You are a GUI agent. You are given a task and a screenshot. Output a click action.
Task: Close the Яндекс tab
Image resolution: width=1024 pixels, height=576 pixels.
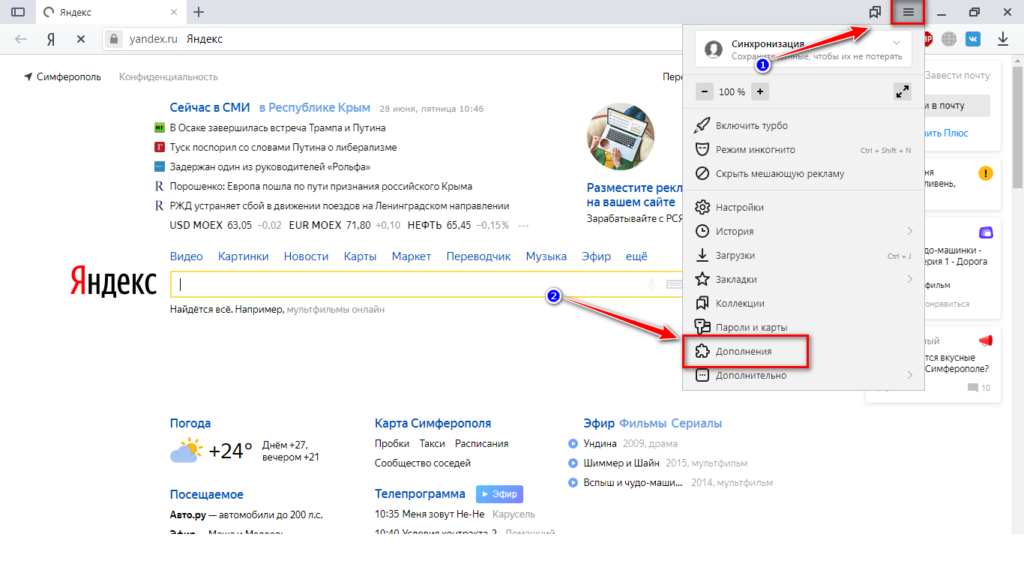point(174,12)
